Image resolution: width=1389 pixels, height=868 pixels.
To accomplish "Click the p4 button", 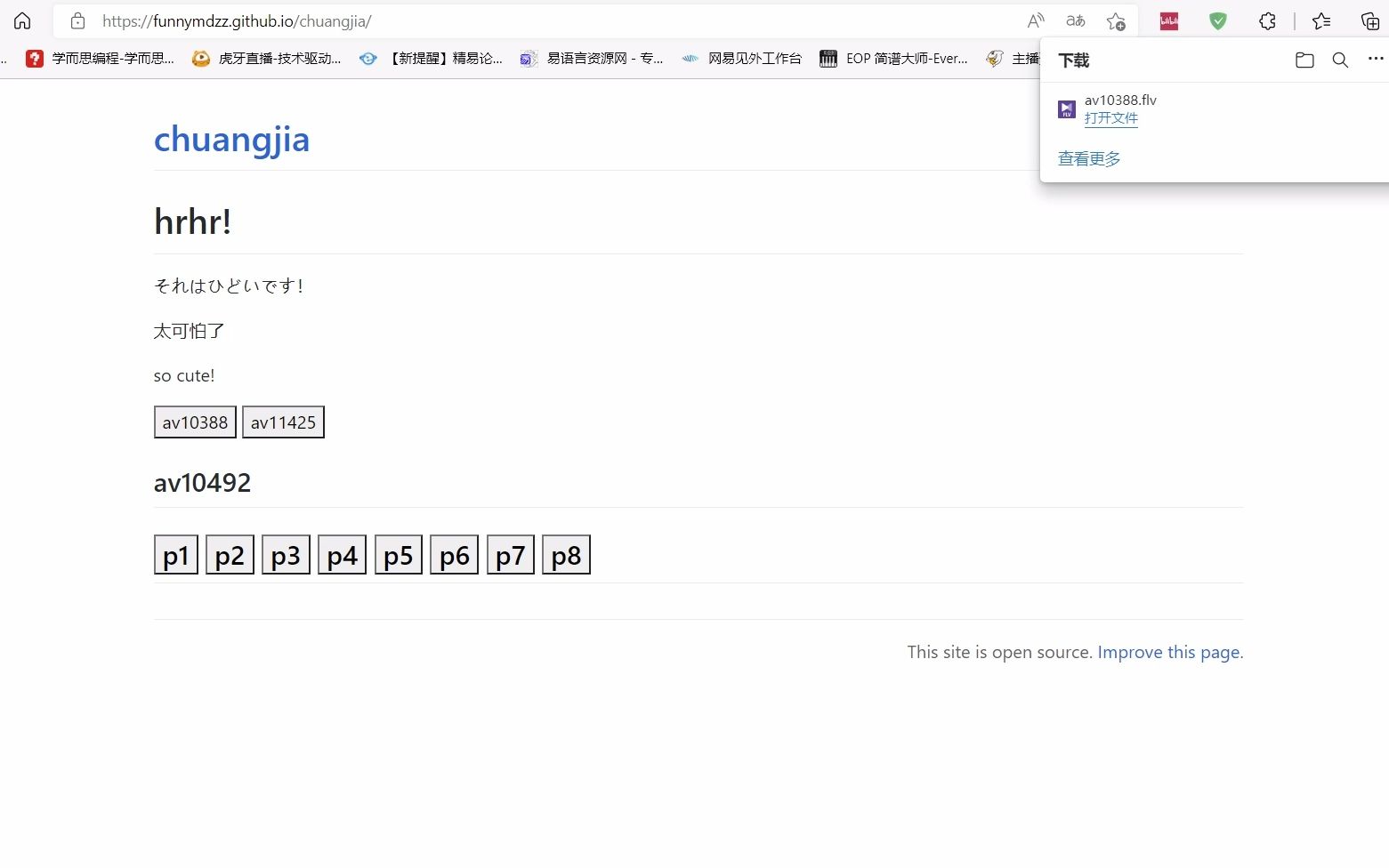I will (x=342, y=555).
